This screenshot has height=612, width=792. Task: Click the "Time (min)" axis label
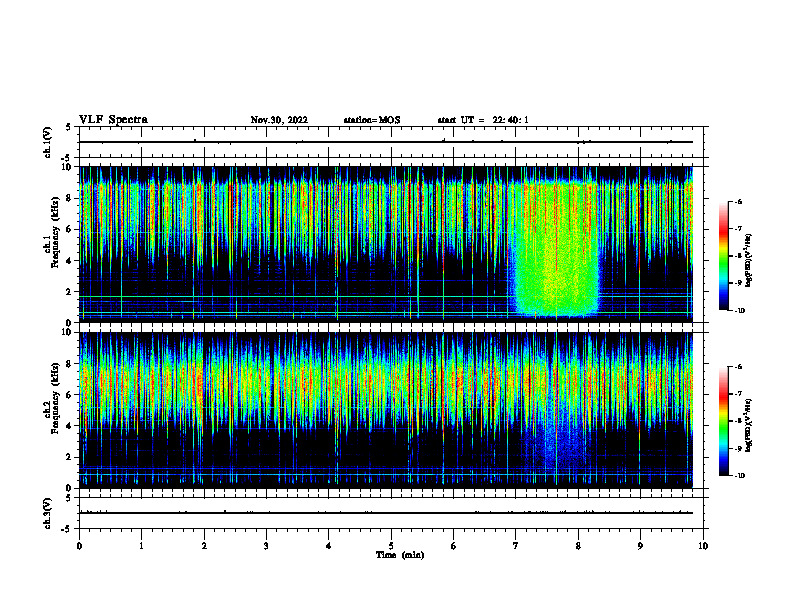pos(400,555)
